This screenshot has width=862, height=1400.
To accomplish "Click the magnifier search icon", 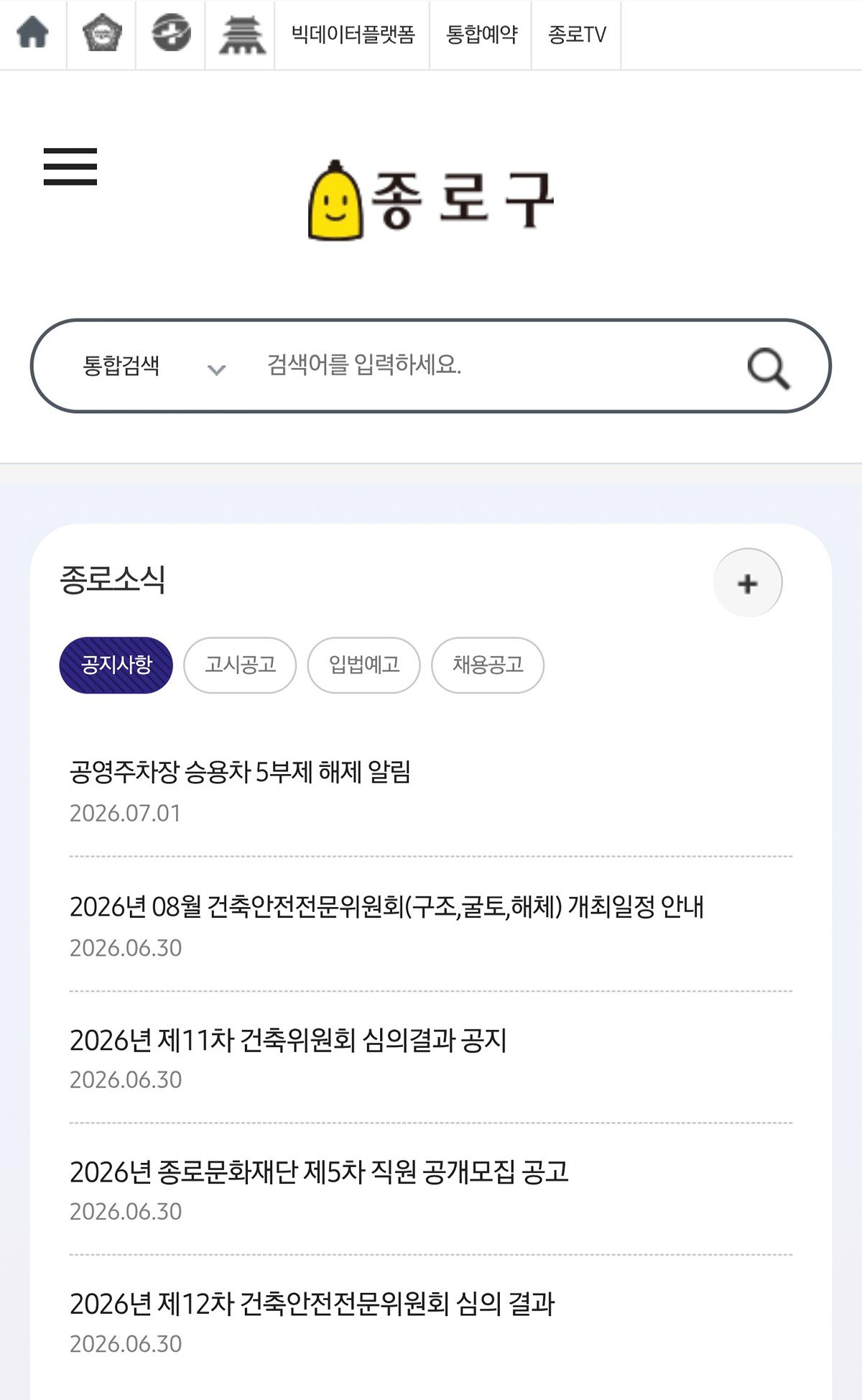I will 768,368.
